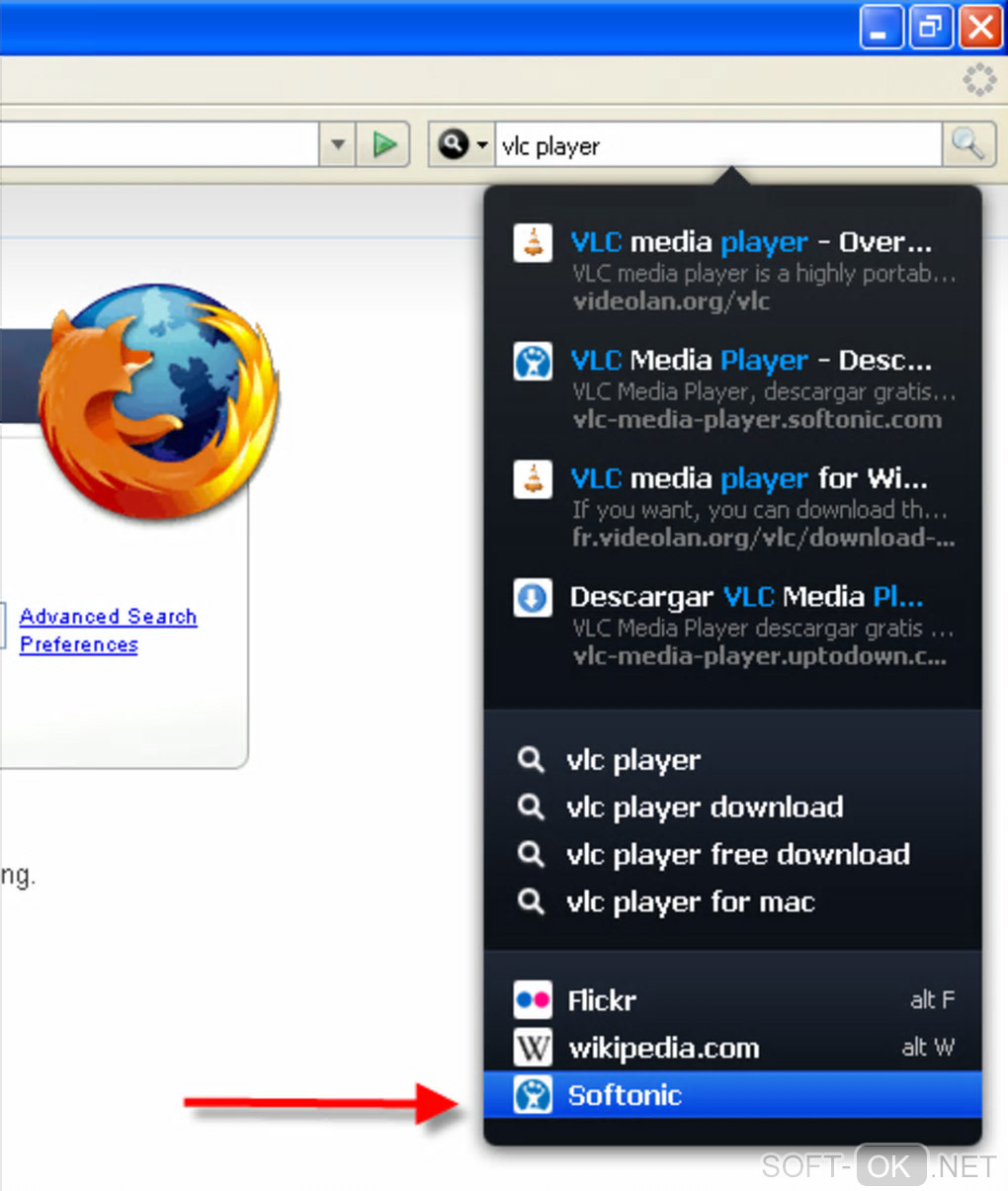This screenshot has height=1191, width=1008.
Task: Open the Preferences link
Action: [79, 644]
